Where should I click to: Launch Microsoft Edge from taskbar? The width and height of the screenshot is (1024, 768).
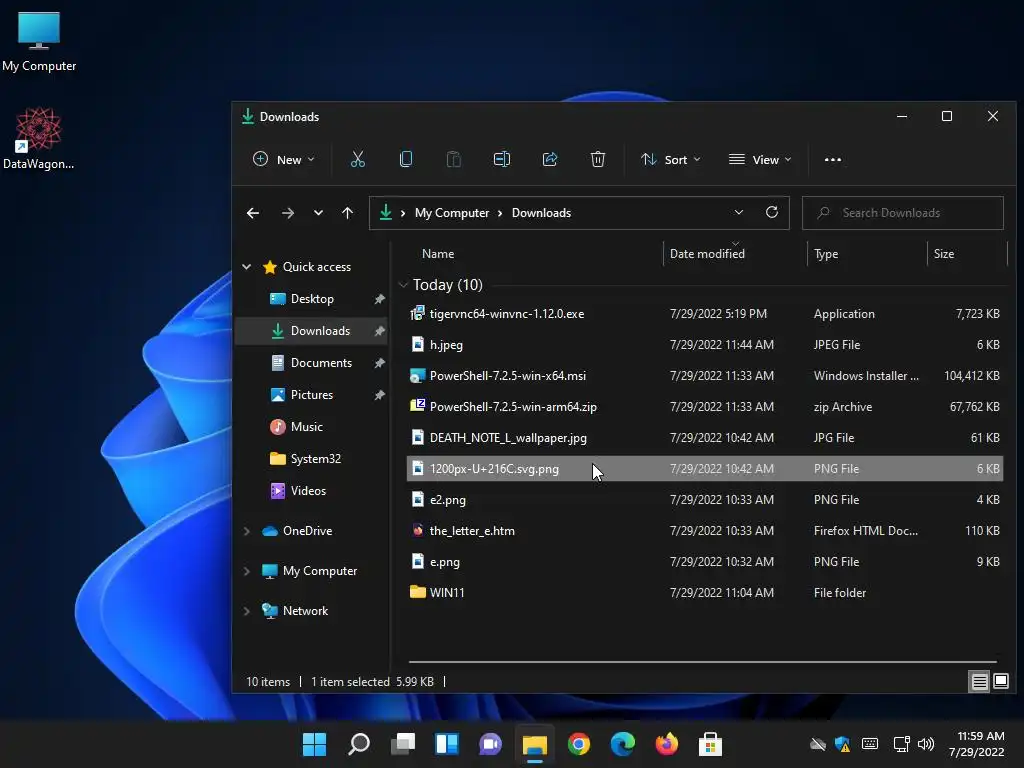pyautogui.click(x=622, y=744)
